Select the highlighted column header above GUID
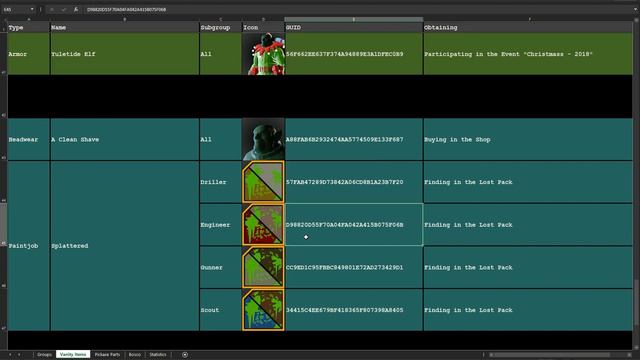The image size is (640, 360). pos(353,19)
